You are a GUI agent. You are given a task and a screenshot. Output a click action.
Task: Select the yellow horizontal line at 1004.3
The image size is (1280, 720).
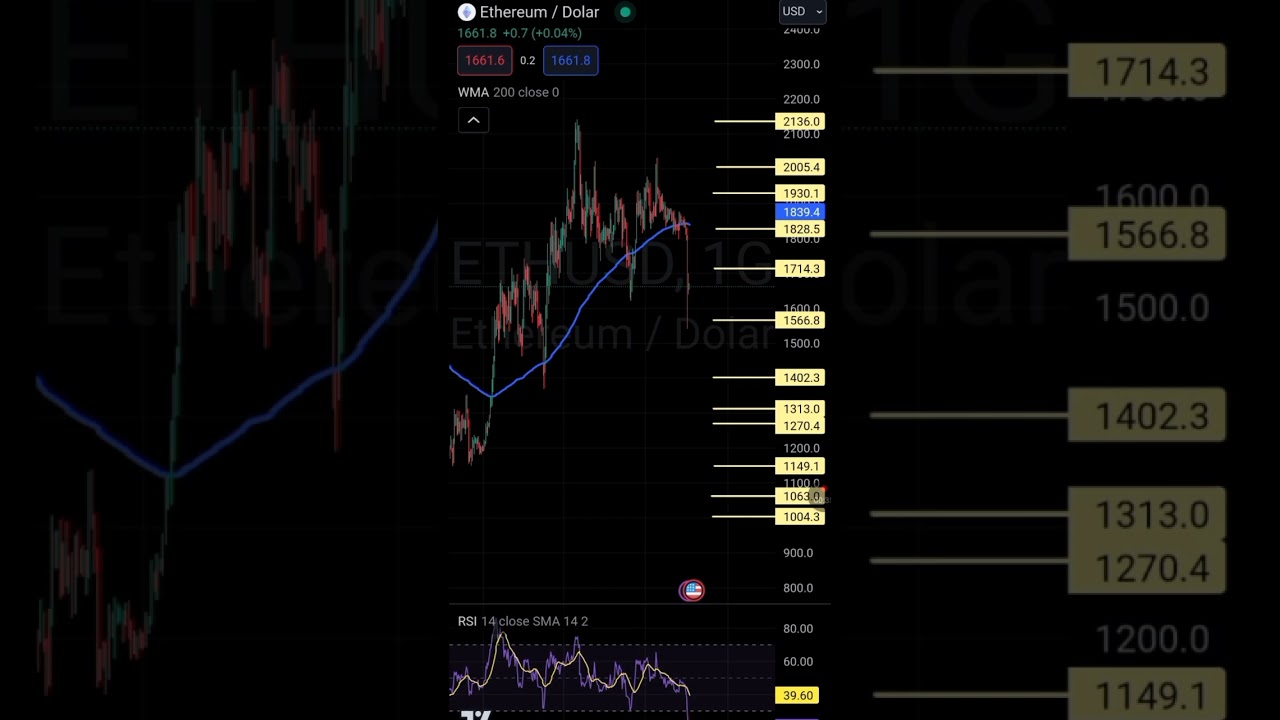743,517
